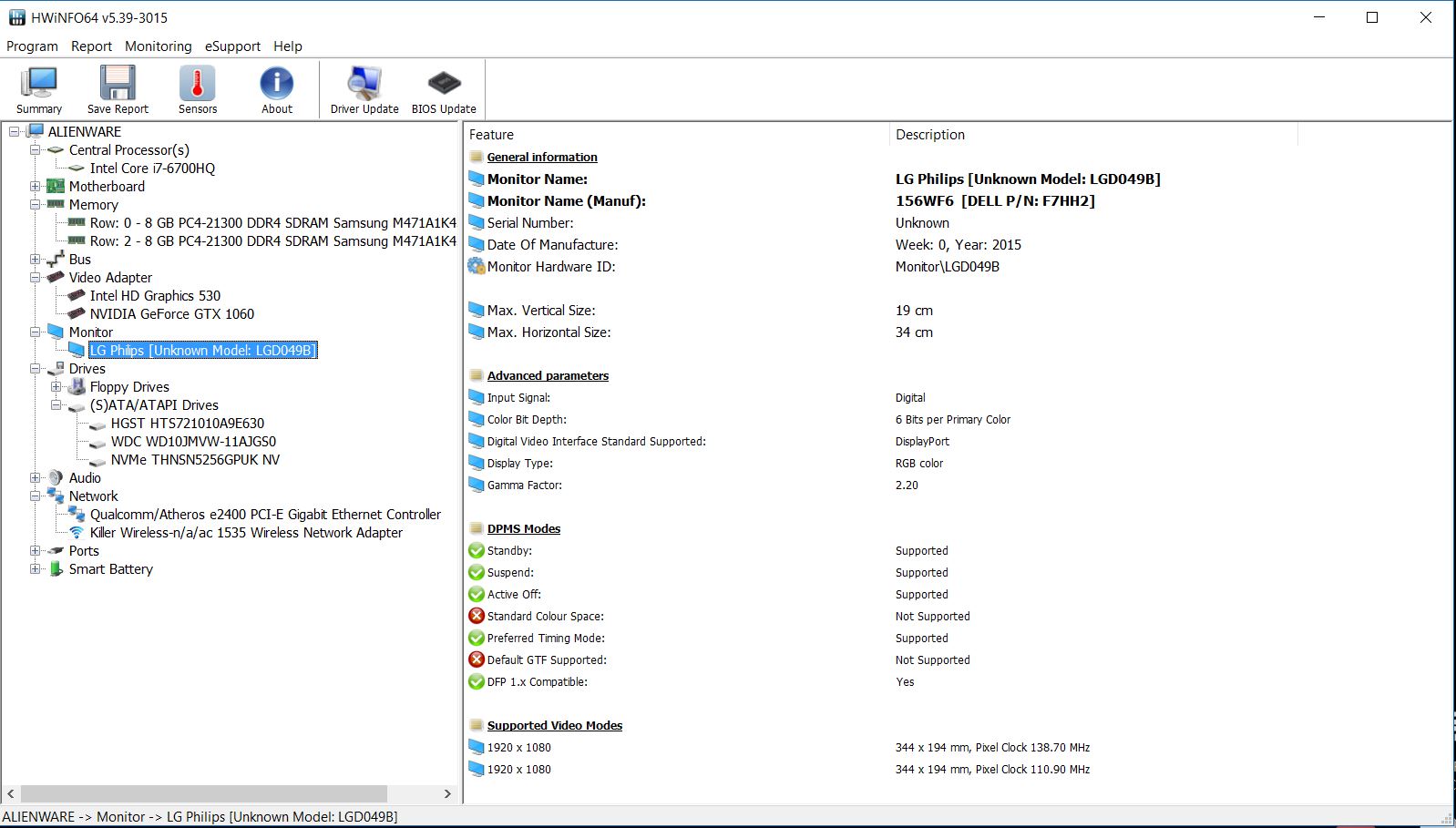1456x828 pixels.
Task: Click the Feature column header
Action: tap(677, 134)
